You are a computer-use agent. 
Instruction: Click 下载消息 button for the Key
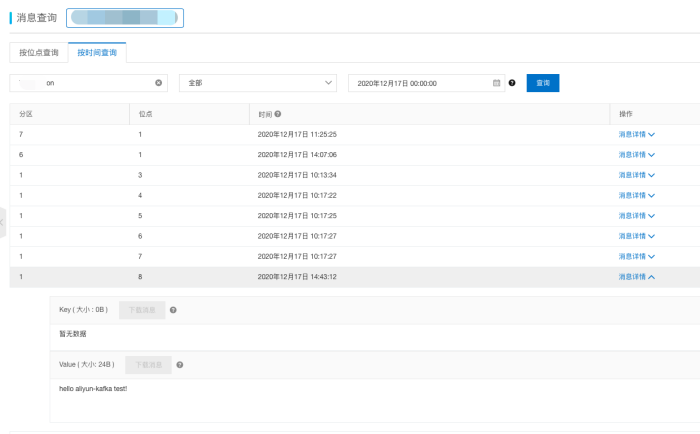[x=141, y=310]
